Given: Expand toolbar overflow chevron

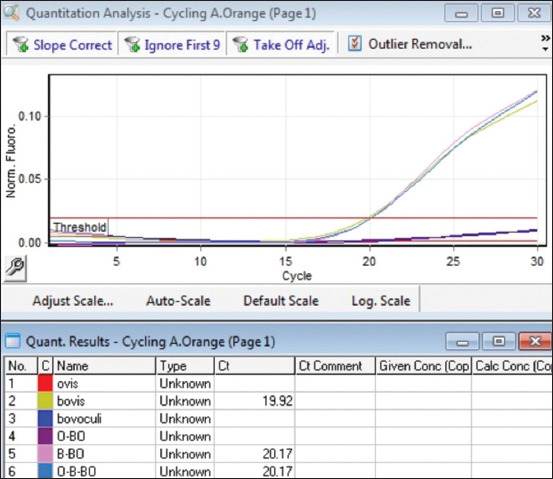Looking at the screenshot, I should [x=545, y=43].
